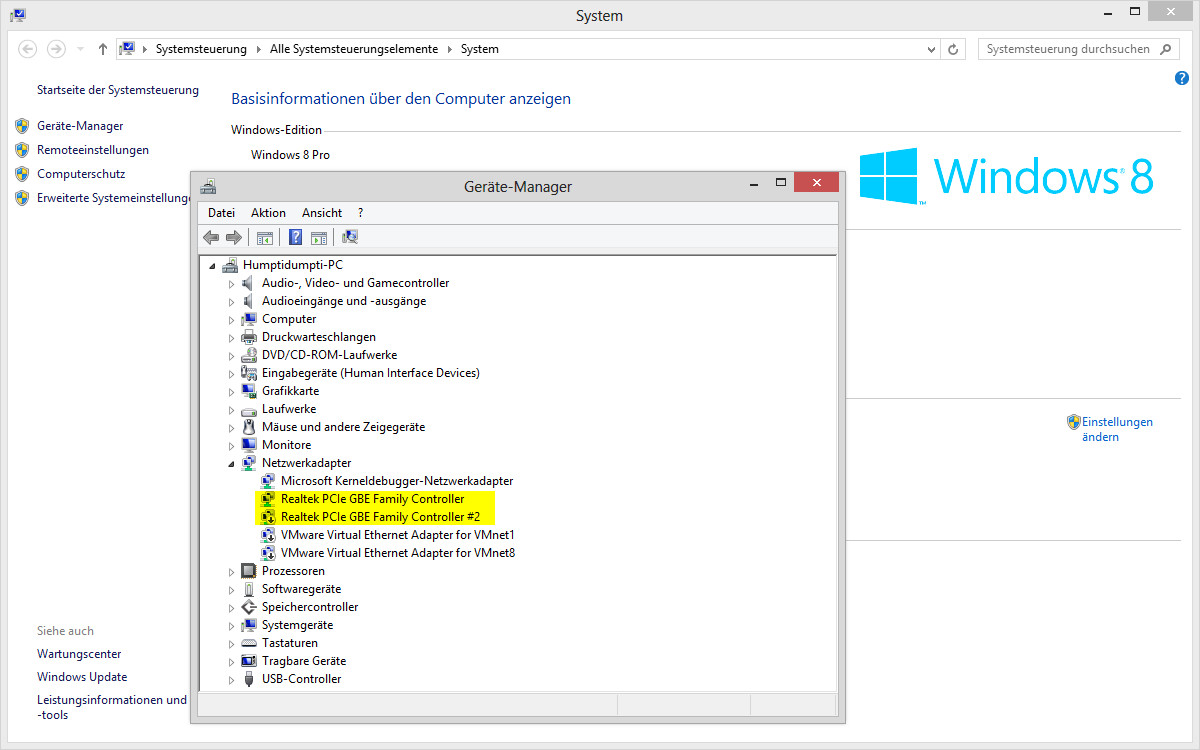The height and width of the screenshot is (750, 1200).
Task: Click the Windows 8 Pro edition text
Action: (290, 155)
